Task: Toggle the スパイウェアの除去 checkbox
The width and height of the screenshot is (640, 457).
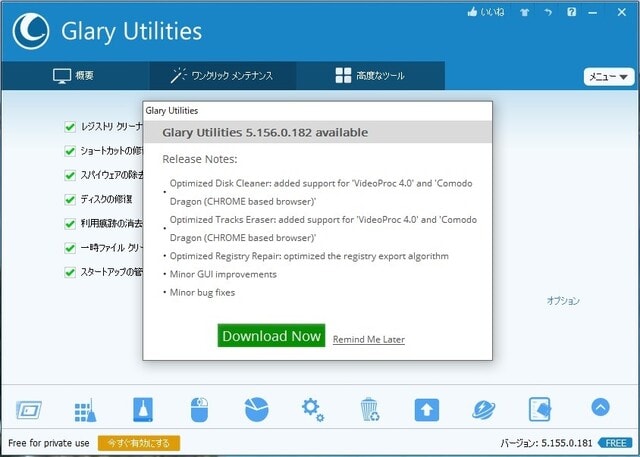Action: tap(70, 175)
